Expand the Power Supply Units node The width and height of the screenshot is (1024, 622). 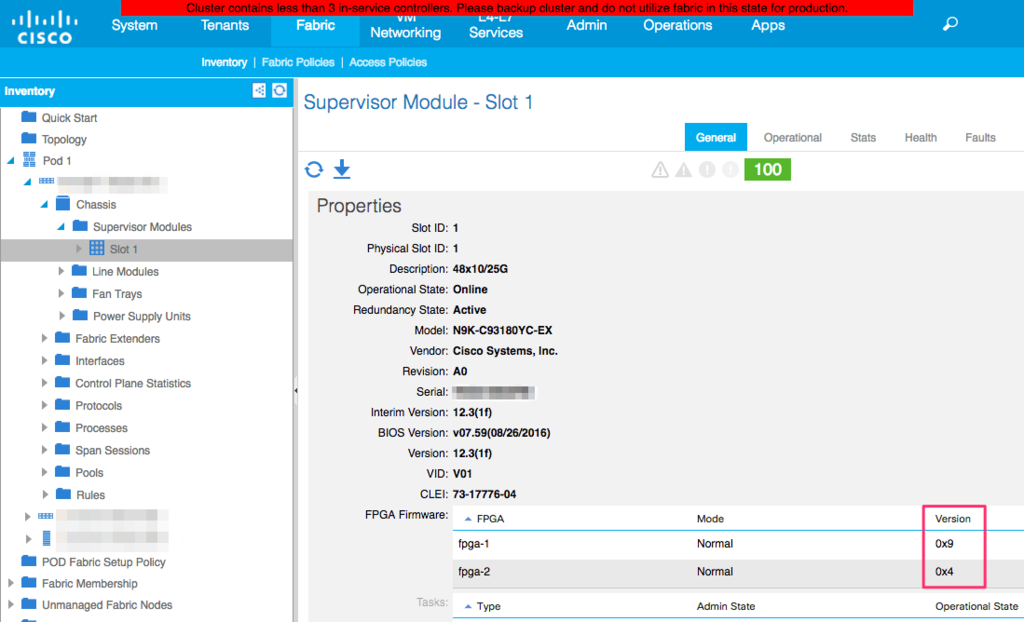click(61, 316)
